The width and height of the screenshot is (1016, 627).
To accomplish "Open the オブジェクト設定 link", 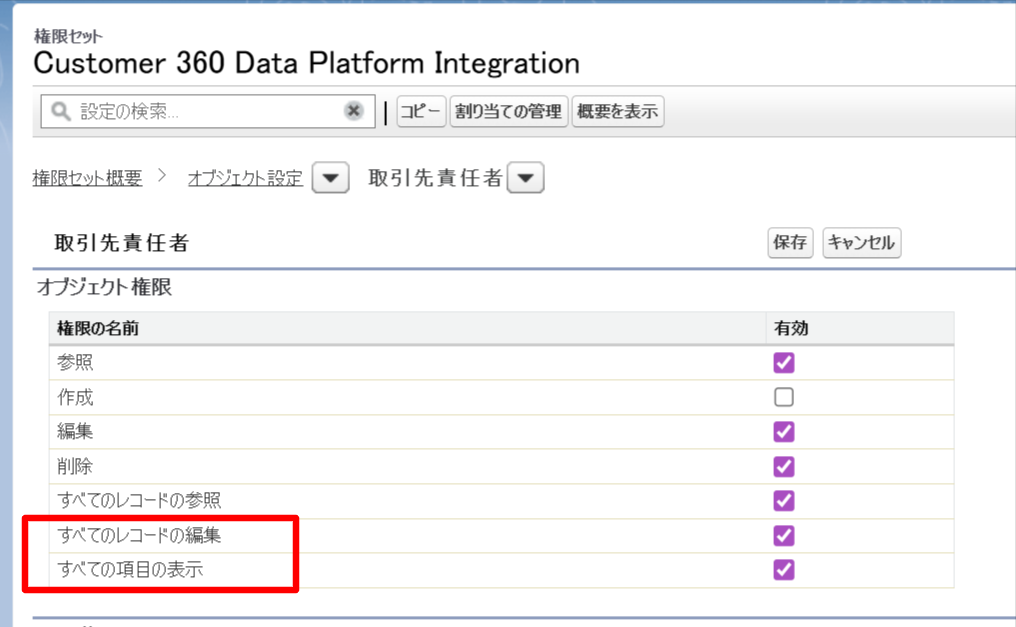I will point(245,177).
